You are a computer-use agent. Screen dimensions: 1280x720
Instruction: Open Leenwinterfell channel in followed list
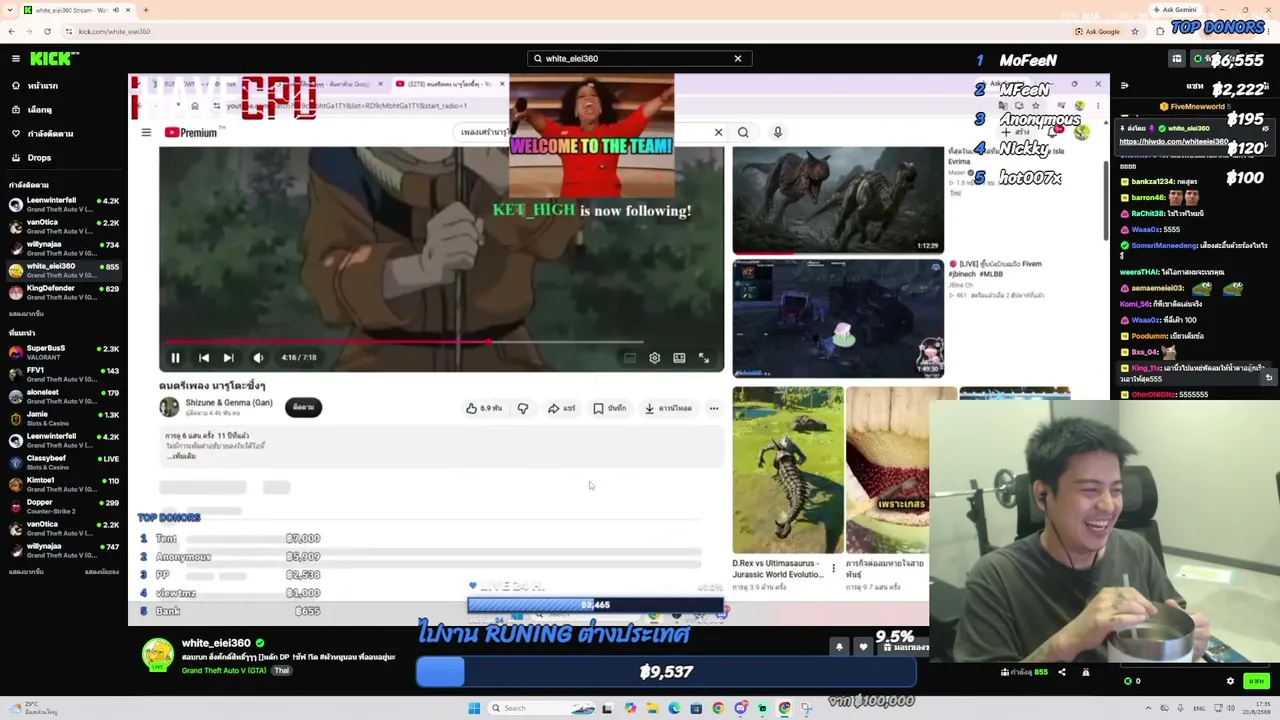(64, 204)
